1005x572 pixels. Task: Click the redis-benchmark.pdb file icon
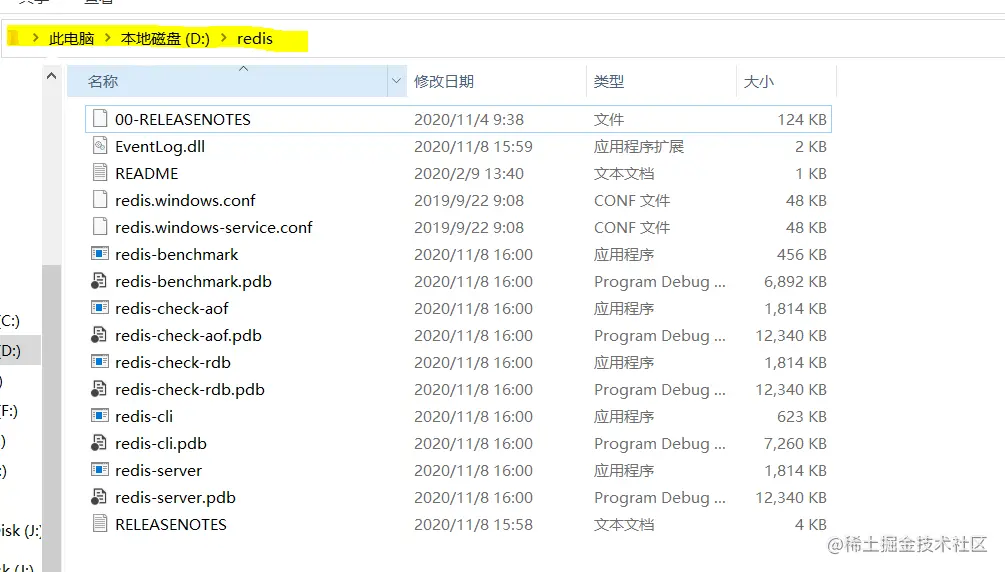[x=99, y=281]
